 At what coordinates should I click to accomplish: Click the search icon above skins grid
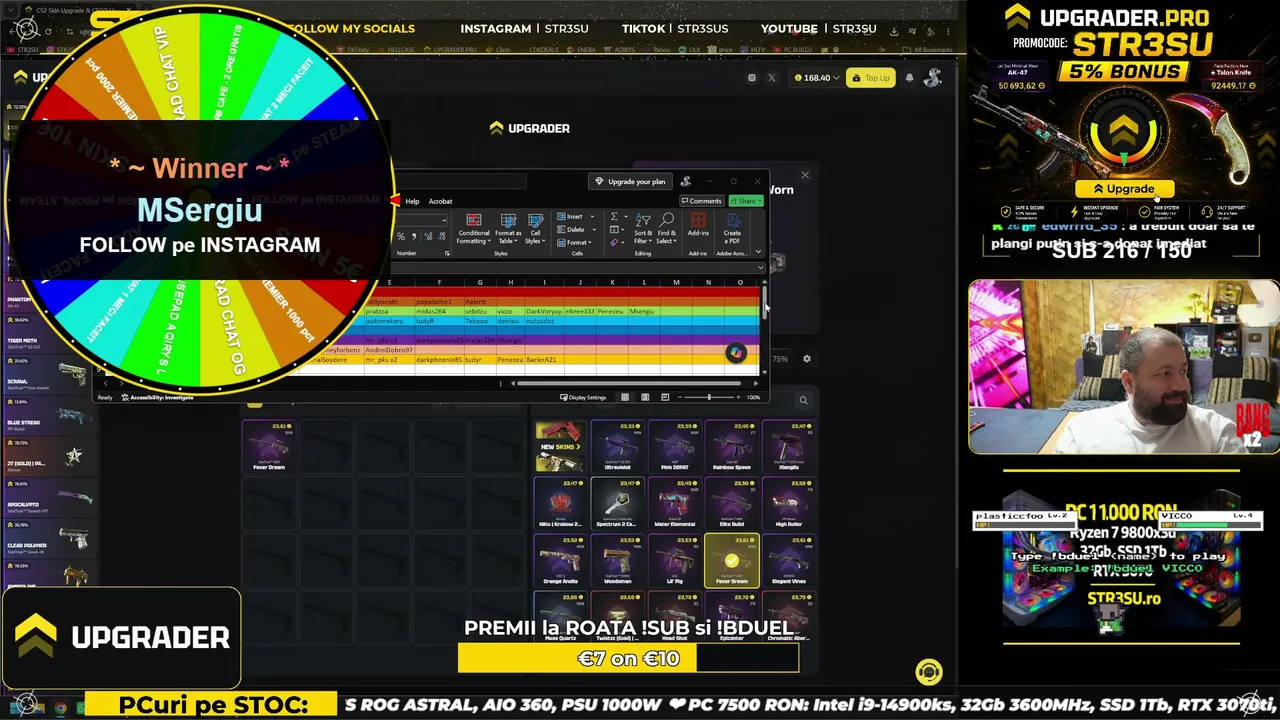(803, 400)
